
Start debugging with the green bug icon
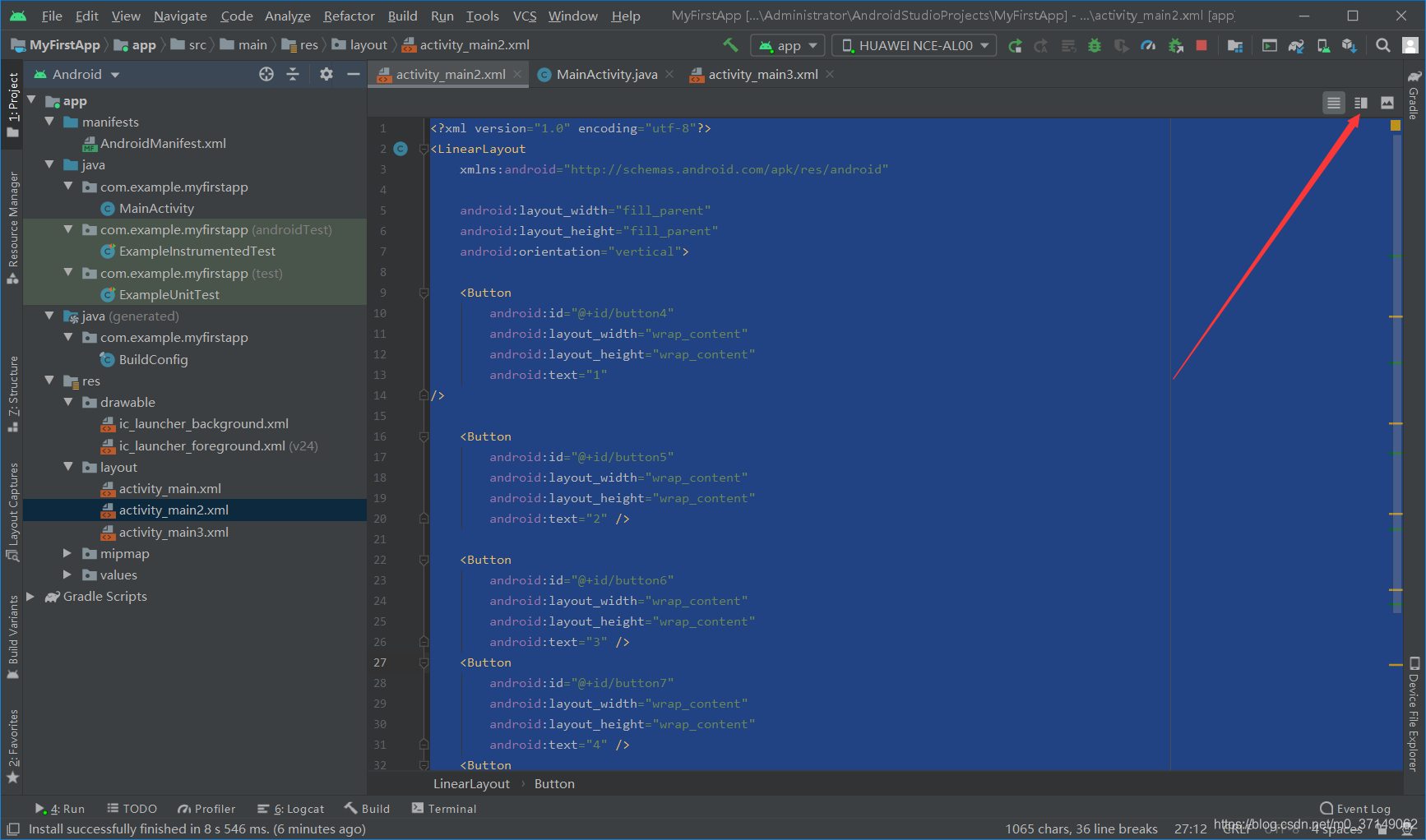click(x=1095, y=46)
